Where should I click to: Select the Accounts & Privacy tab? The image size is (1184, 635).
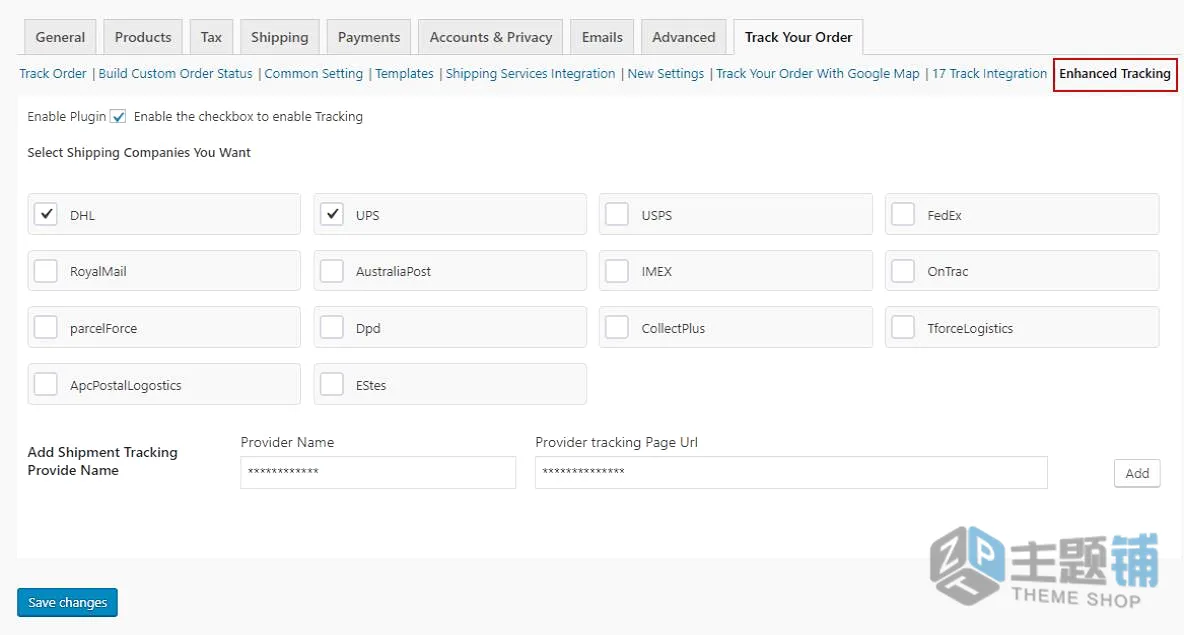pos(491,37)
